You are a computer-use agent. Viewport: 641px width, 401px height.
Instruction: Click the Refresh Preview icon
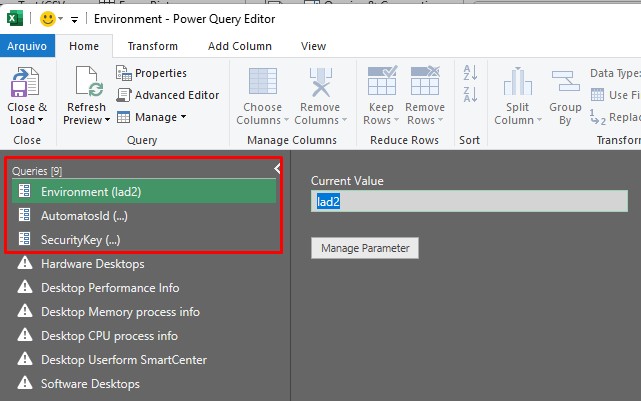pos(89,81)
